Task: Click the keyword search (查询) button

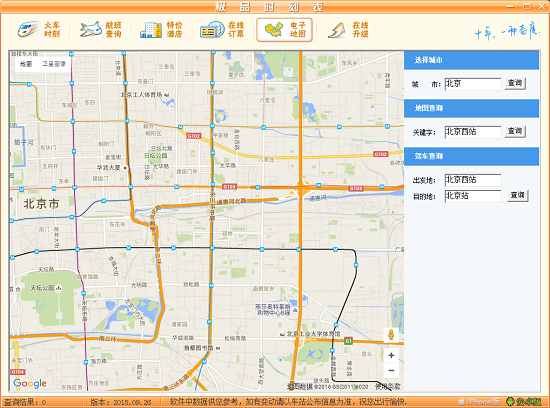Action: (x=515, y=131)
